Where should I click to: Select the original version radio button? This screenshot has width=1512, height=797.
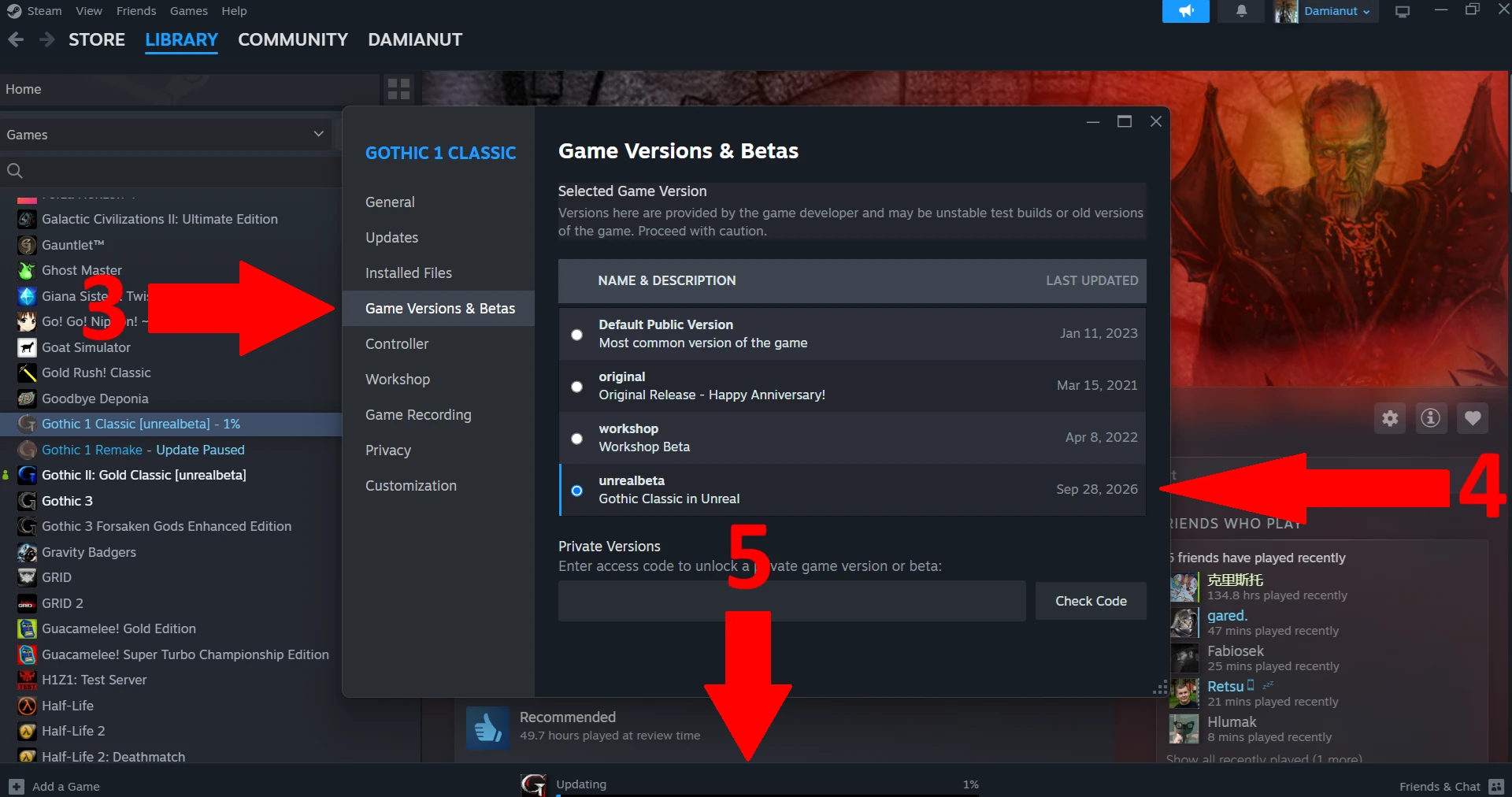[x=576, y=387]
